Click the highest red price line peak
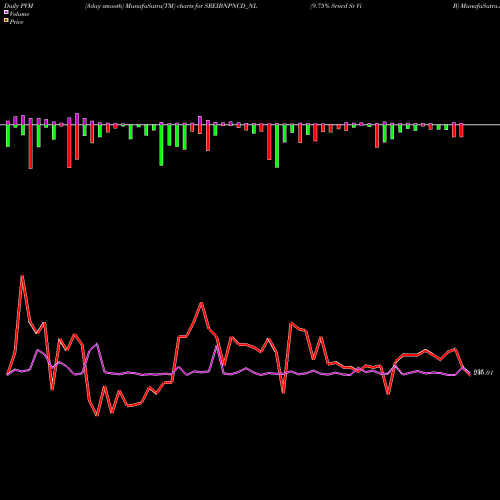This screenshot has width=500, height=500. coord(22,276)
